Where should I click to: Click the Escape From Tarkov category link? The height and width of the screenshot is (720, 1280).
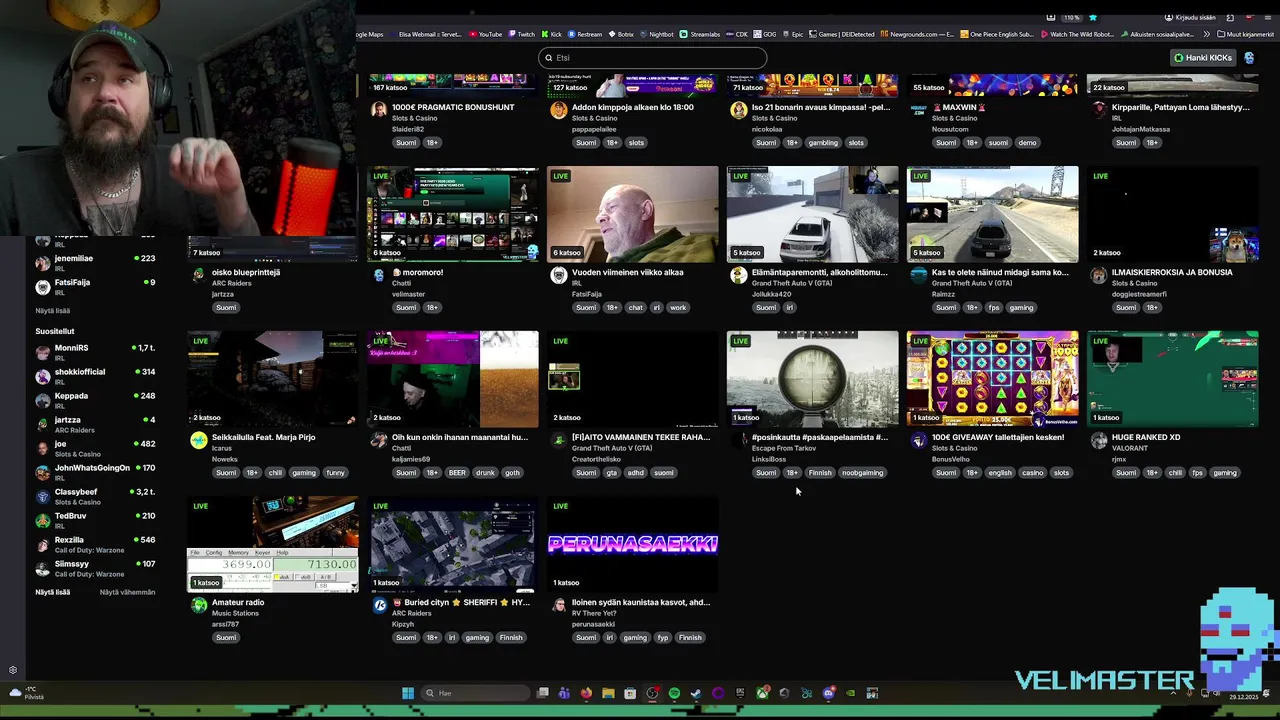coord(784,448)
